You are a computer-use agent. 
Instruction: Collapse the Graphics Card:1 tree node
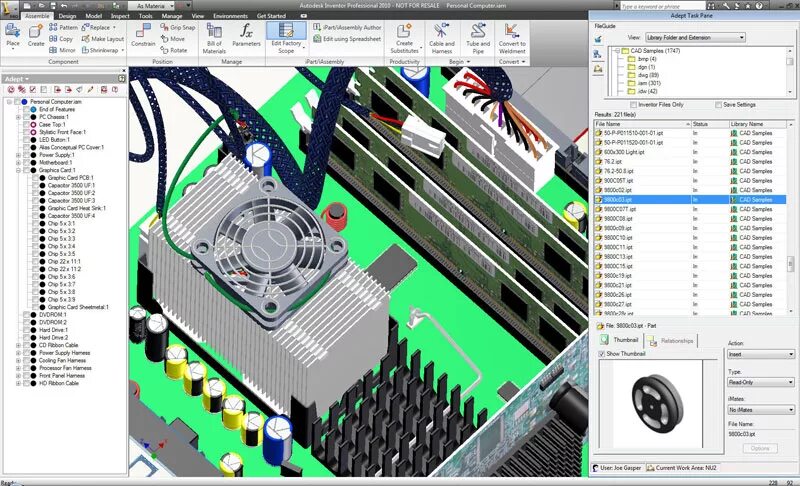18,170
